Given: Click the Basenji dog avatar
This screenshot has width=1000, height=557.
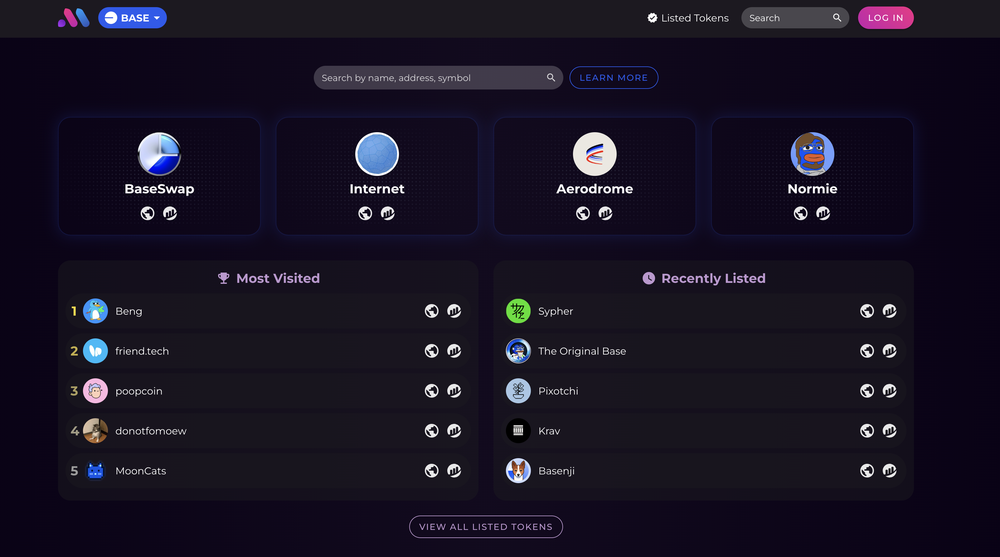Looking at the screenshot, I should (518, 471).
